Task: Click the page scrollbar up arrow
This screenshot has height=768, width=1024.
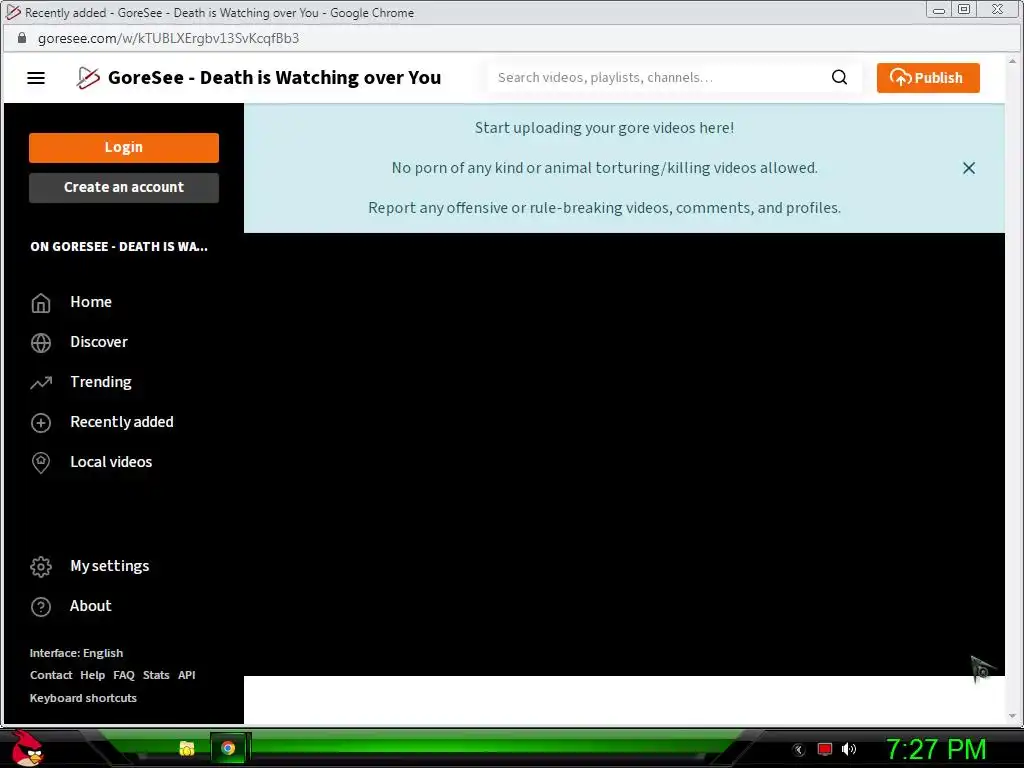Action: pos(1013,61)
